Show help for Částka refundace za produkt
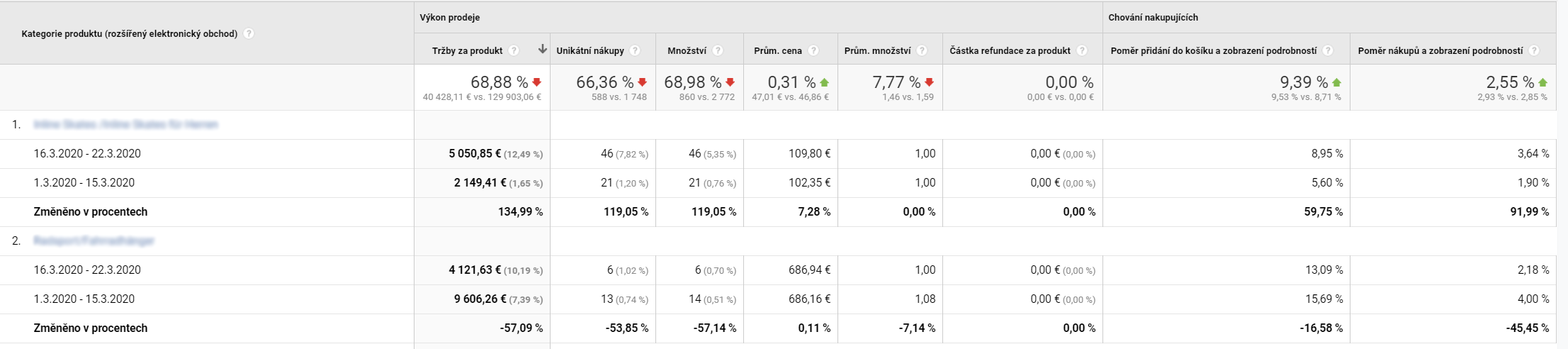 pyautogui.click(x=1082, y=50)
